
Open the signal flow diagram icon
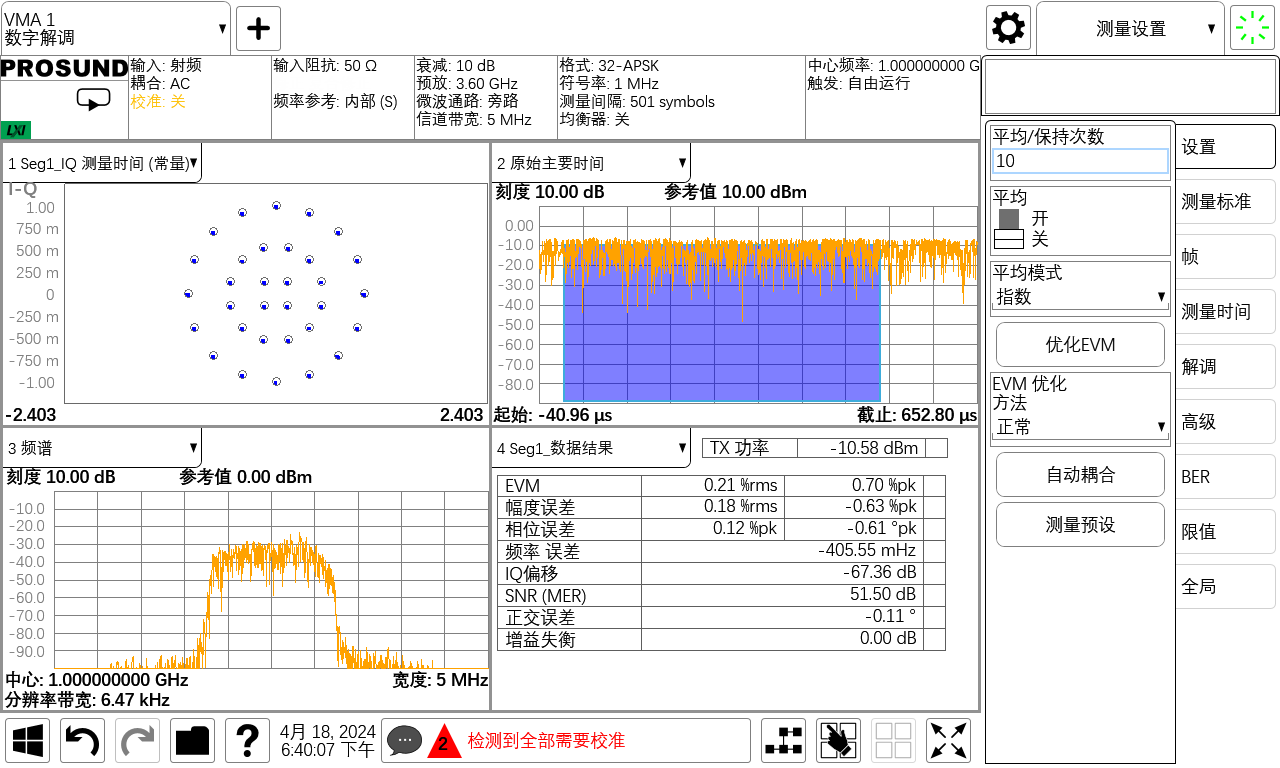(x=784, y=741)
